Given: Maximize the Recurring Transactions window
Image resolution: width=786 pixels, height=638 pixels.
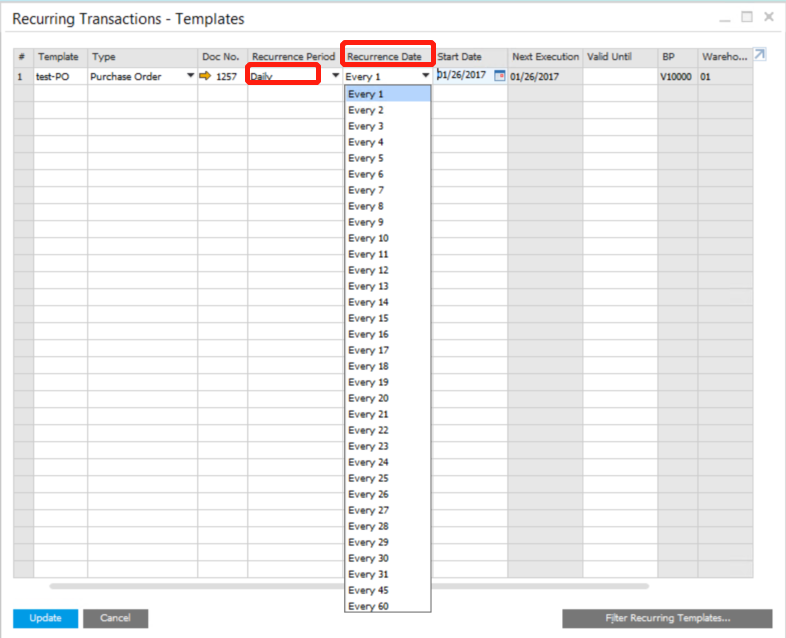Looking at the screenshot, I should 747,17.
